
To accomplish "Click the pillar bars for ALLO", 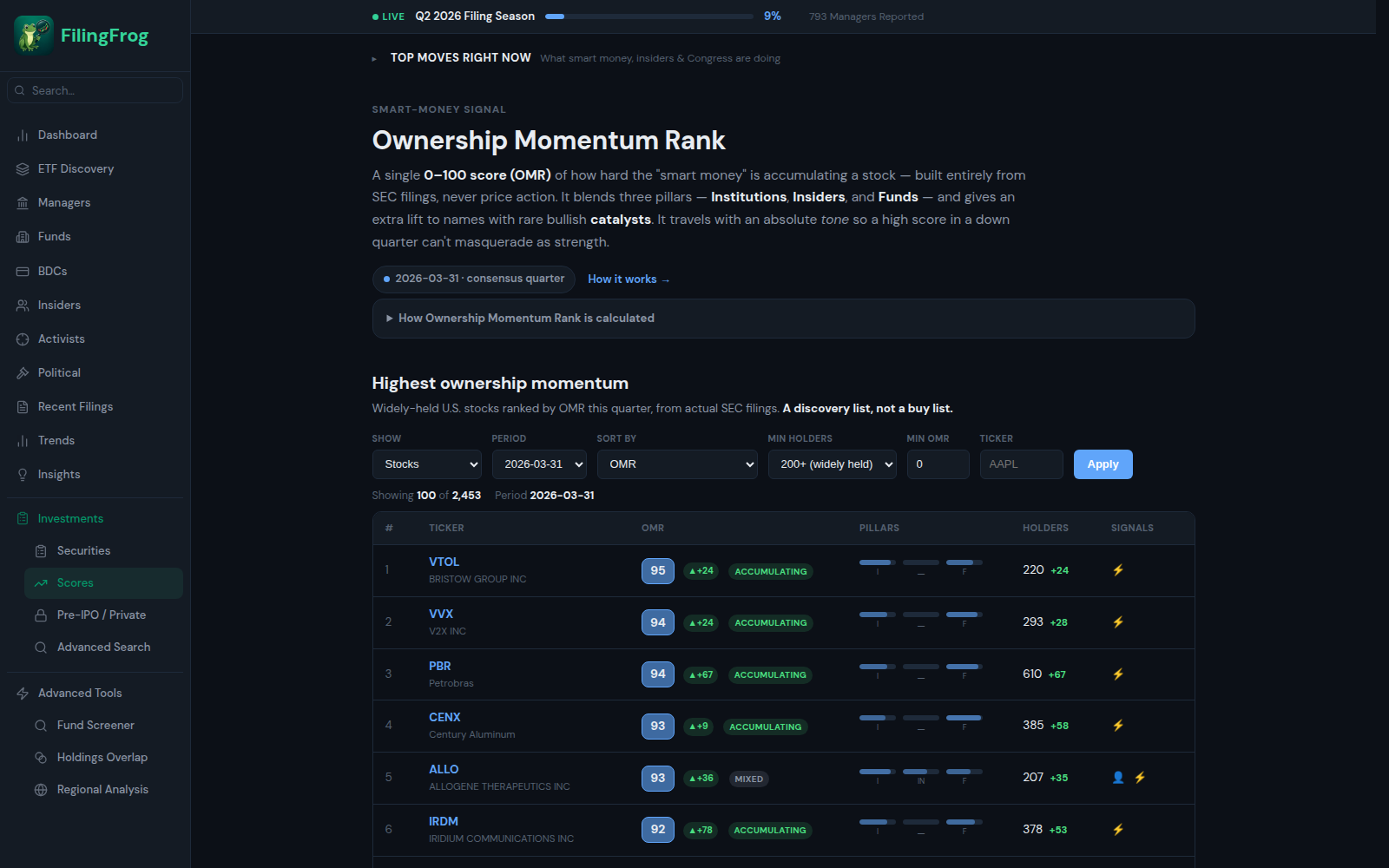I will pos(921,775).
